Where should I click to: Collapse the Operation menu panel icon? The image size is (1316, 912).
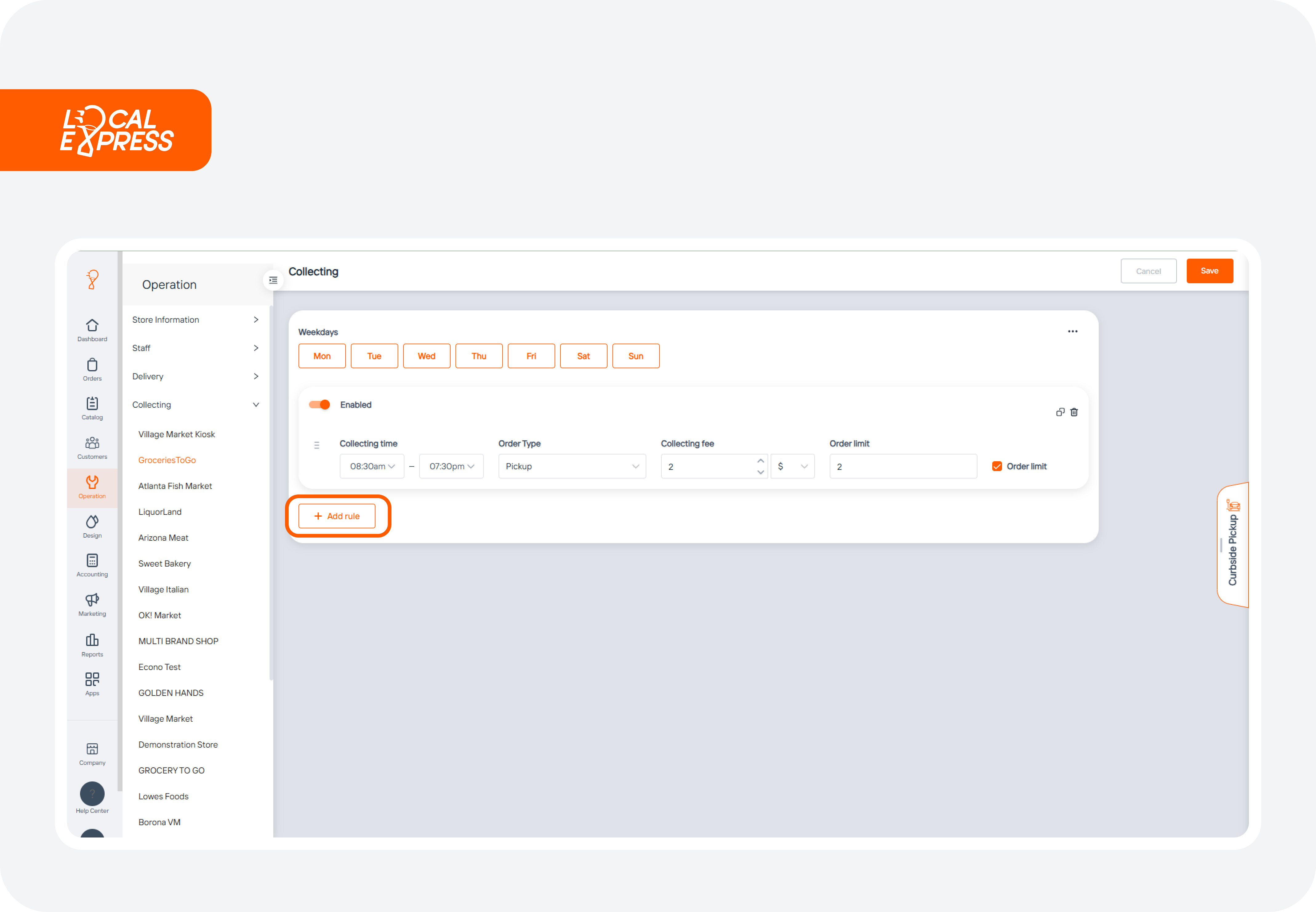tap(273, 280)
